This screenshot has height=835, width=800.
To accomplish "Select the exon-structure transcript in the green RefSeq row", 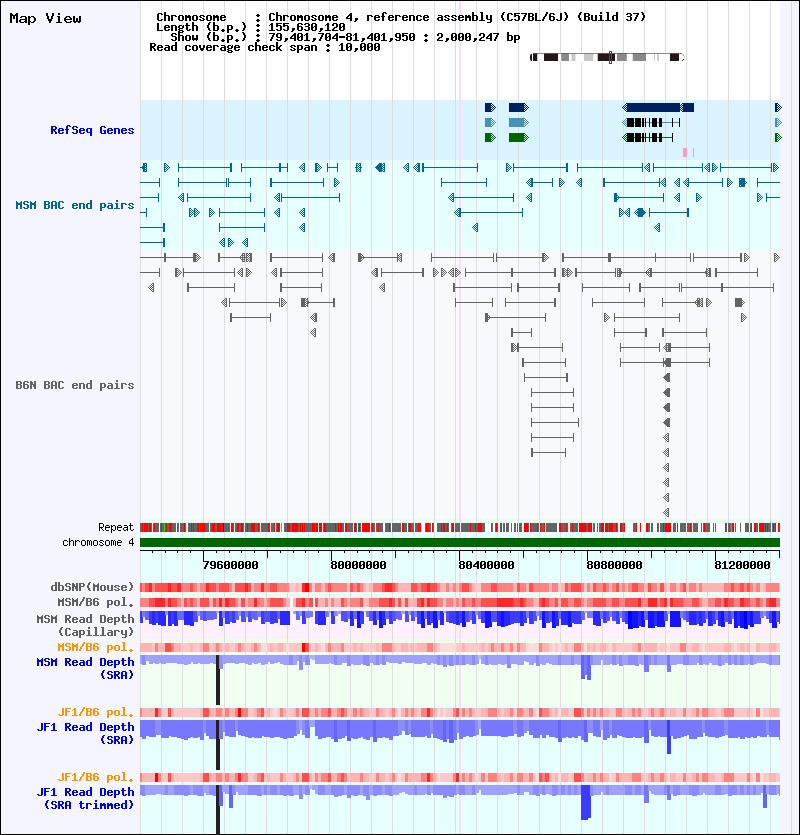I will coord(648,137).
